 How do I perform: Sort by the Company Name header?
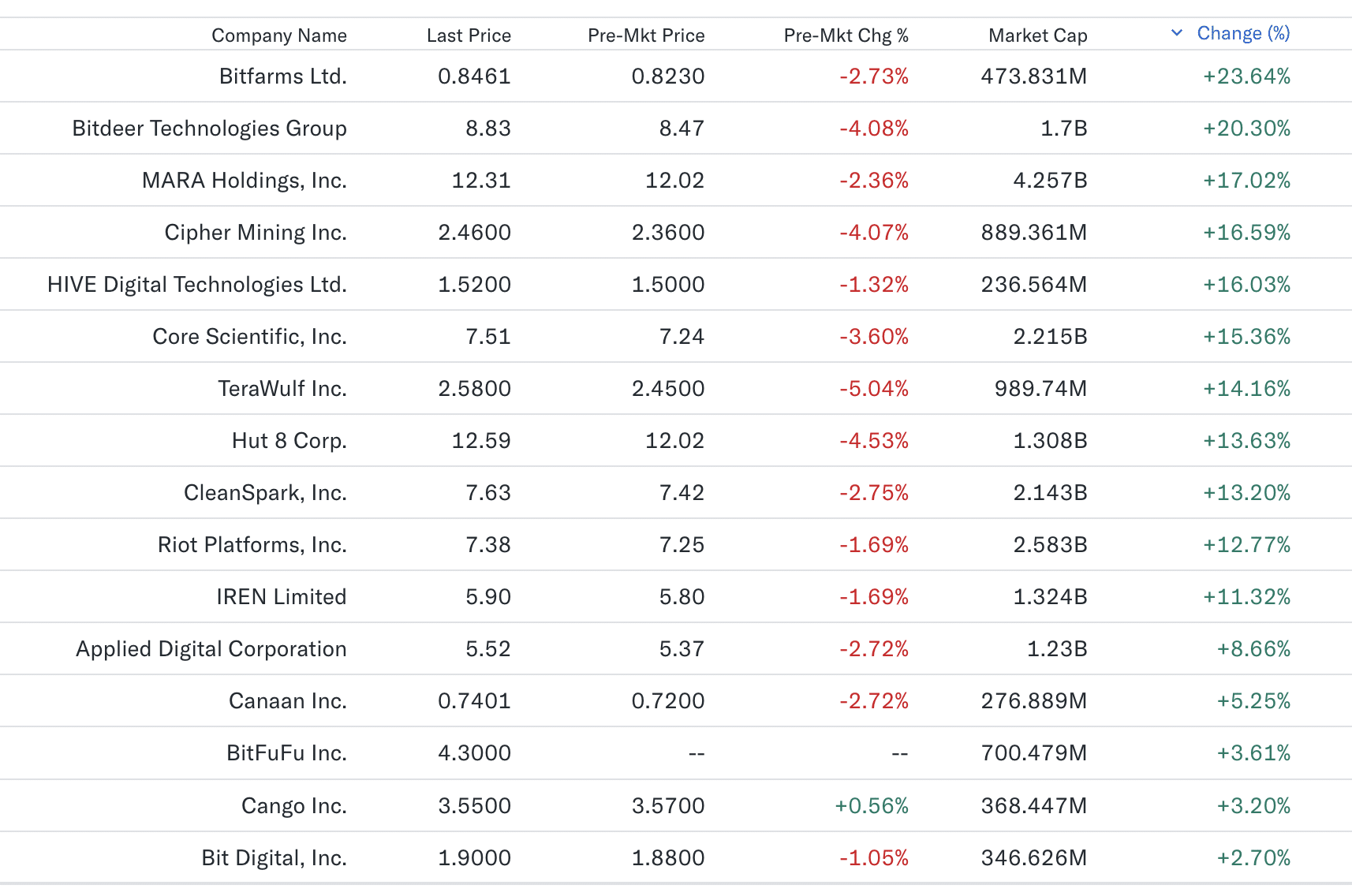click(x=279, y=35)
